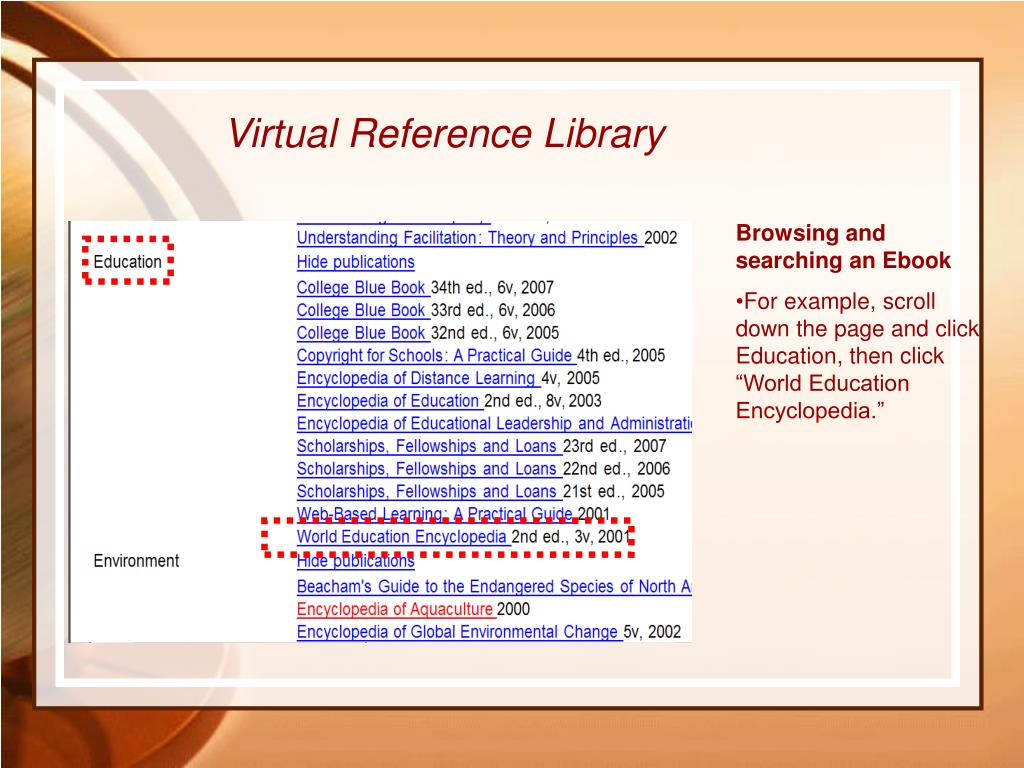The height and width of the screenshot is (768, 1024).
Task: Open Encyclopedia of Education link
Action: point(388,401)
